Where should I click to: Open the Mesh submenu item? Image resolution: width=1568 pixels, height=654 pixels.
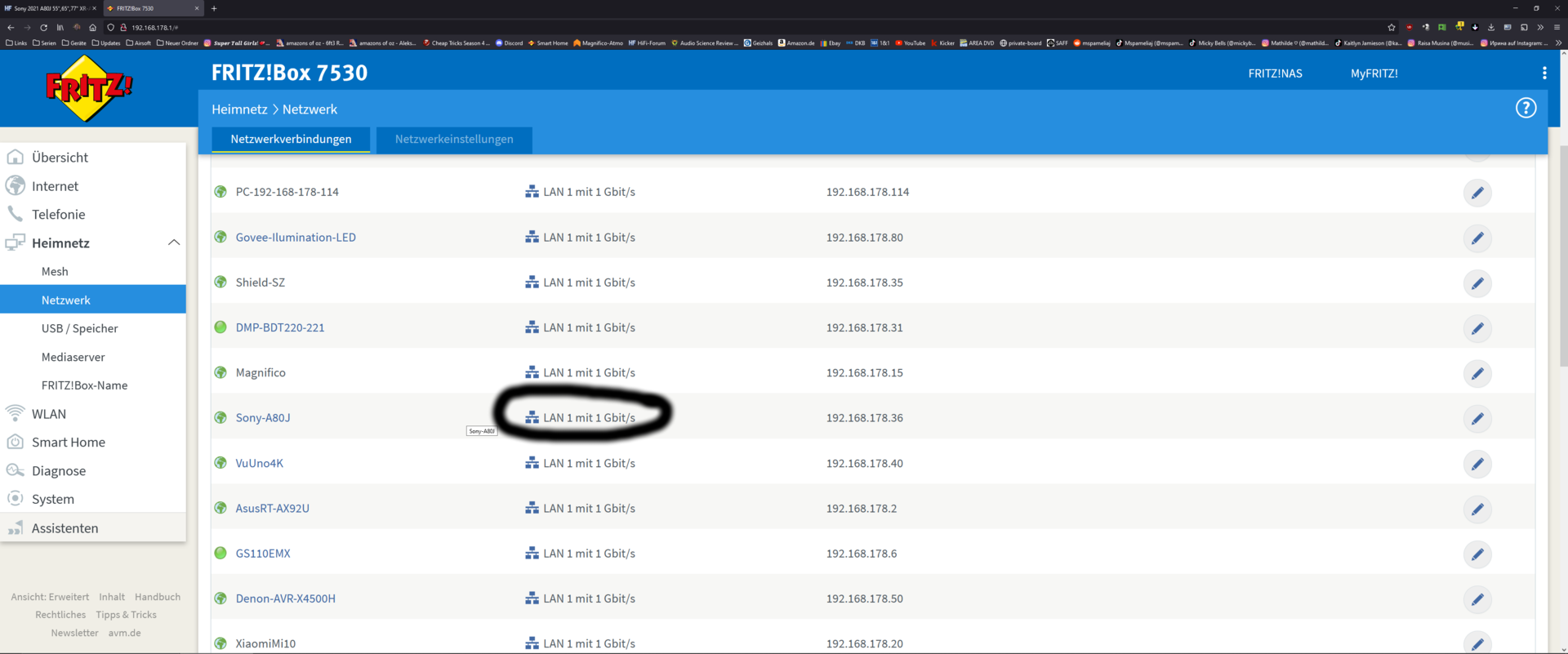pos(55,272)
